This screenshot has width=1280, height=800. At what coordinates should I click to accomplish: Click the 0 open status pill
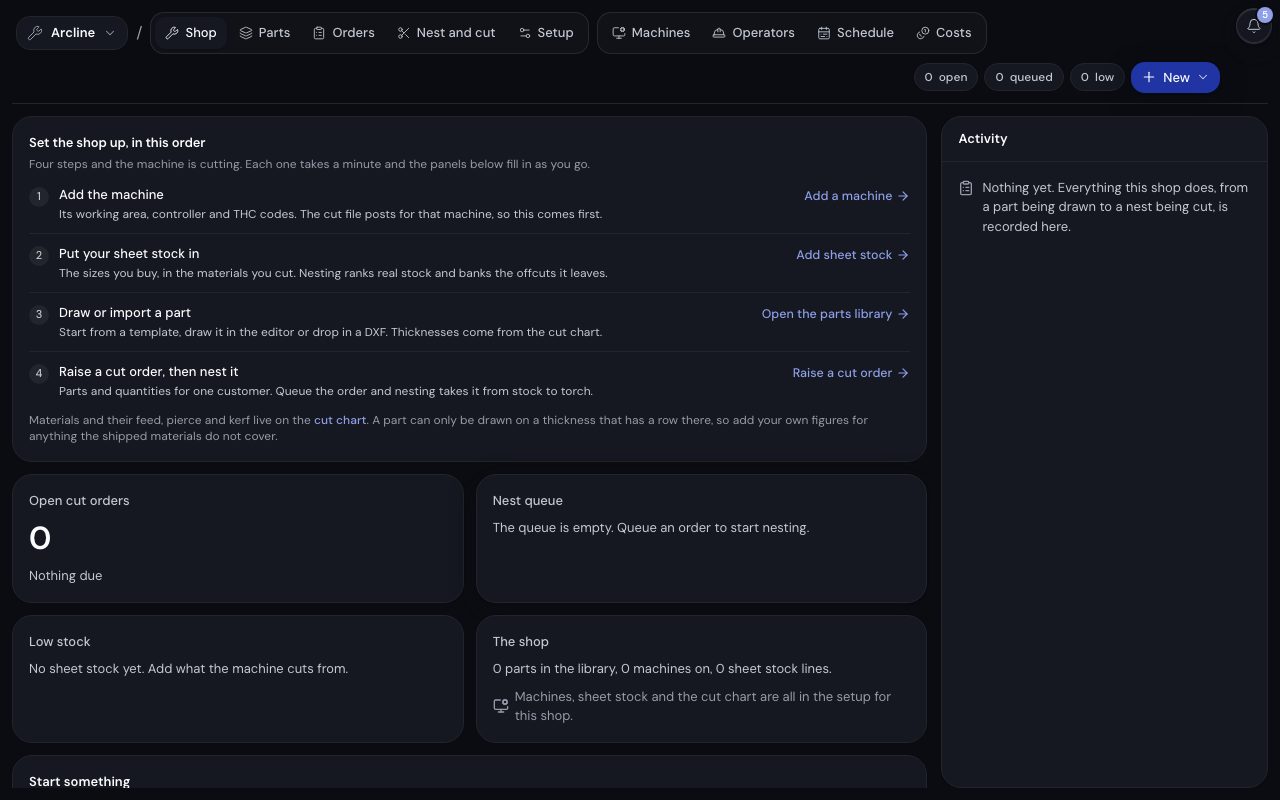point(946,77)
